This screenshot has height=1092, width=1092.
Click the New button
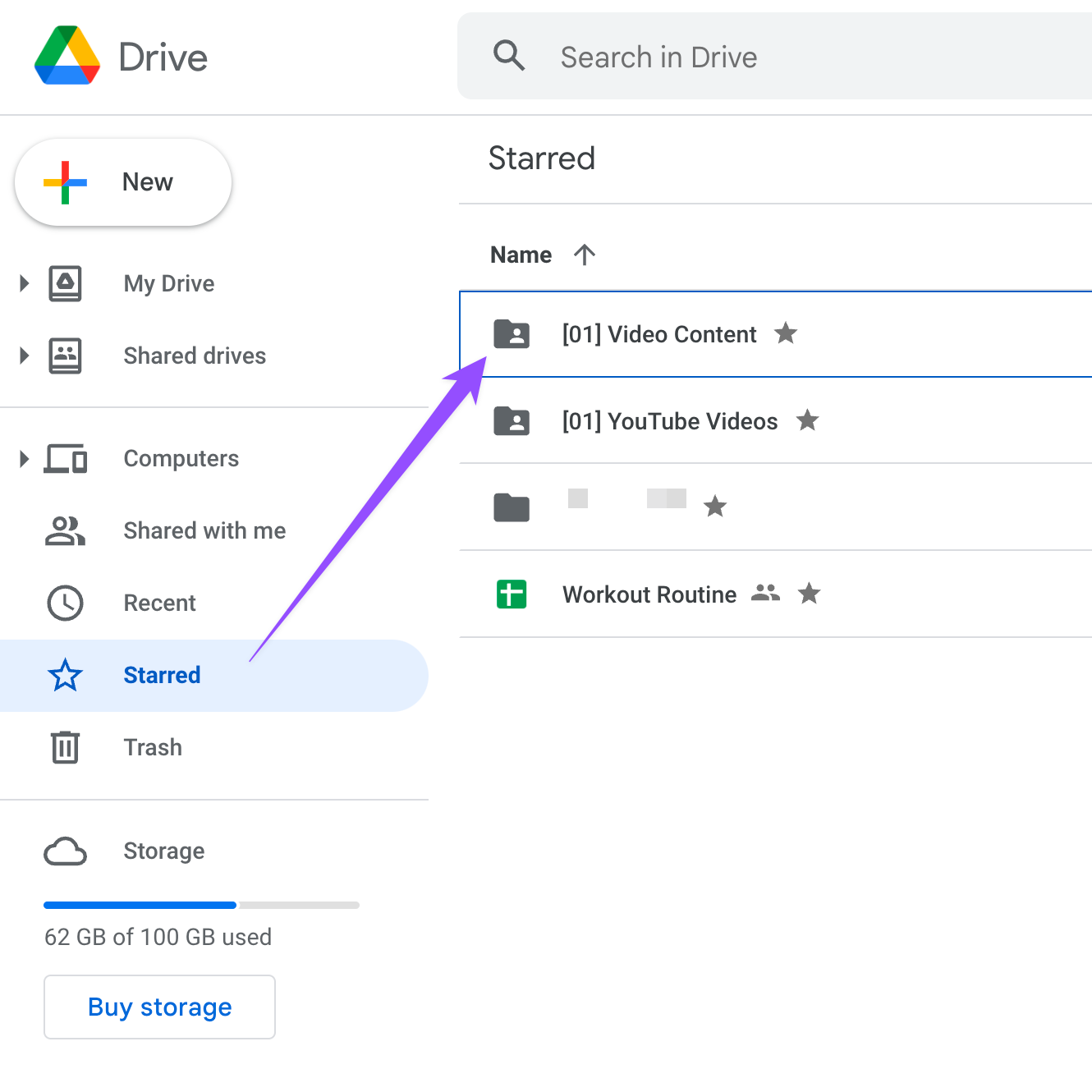coord(123,182)
